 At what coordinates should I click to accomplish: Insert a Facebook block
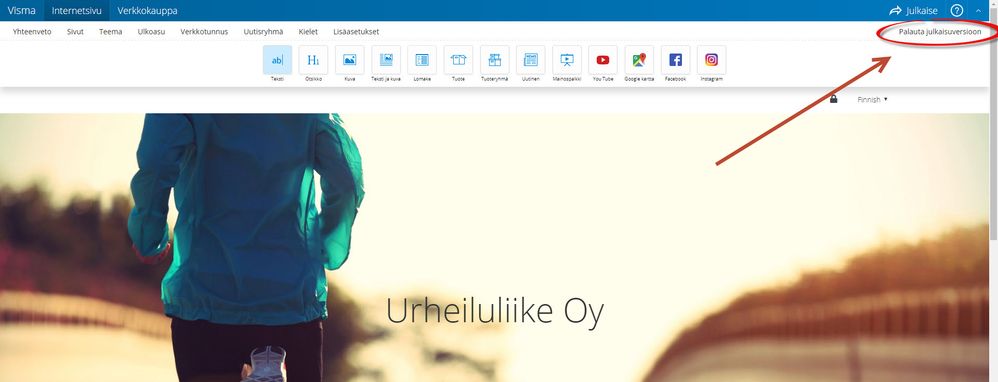(x=675, y=60)
